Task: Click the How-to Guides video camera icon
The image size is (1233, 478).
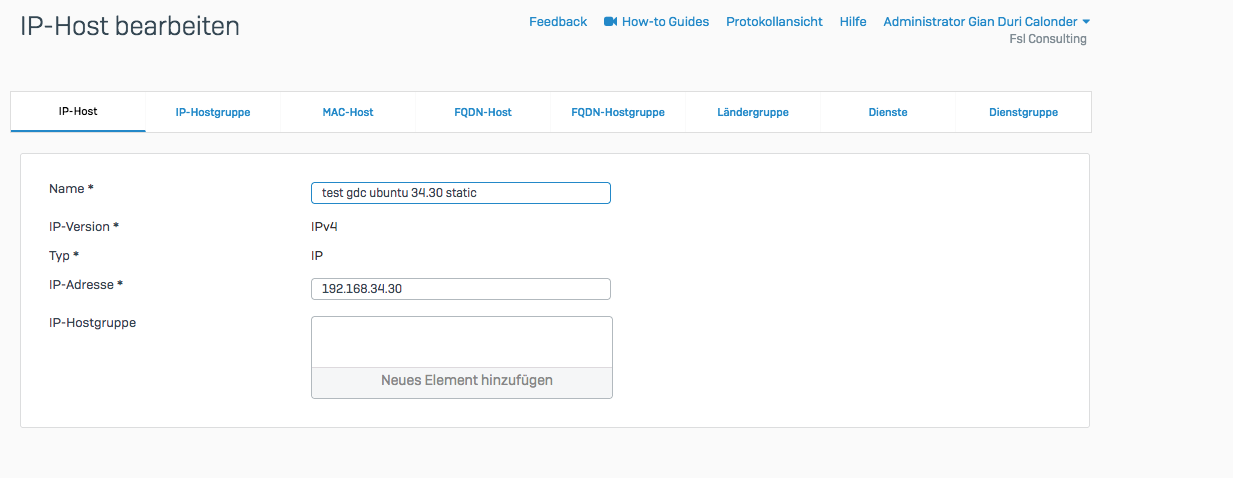Action: click(x=610, y=22)
